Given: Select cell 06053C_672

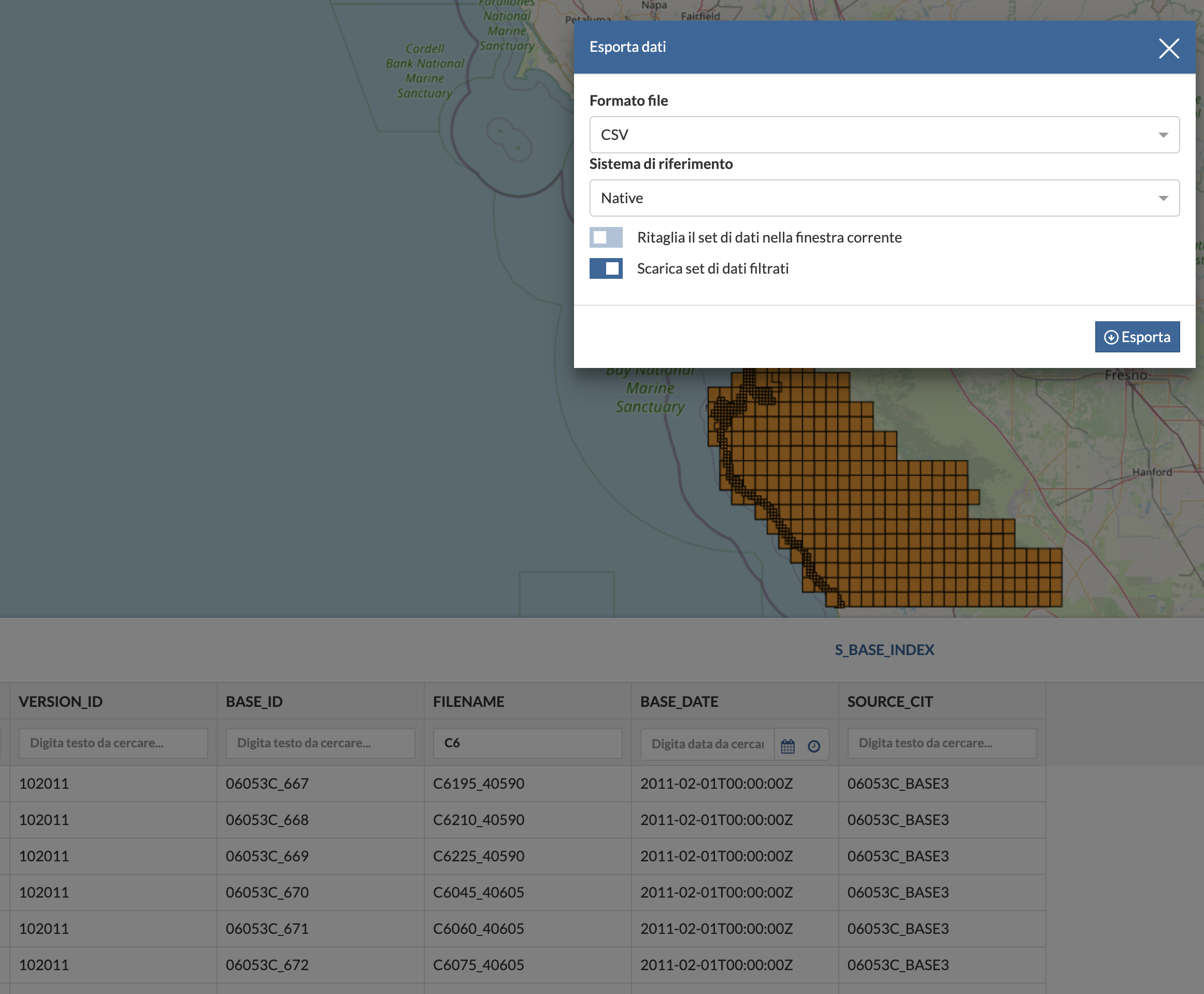Looking at the screenshot, I should (321, 965).
